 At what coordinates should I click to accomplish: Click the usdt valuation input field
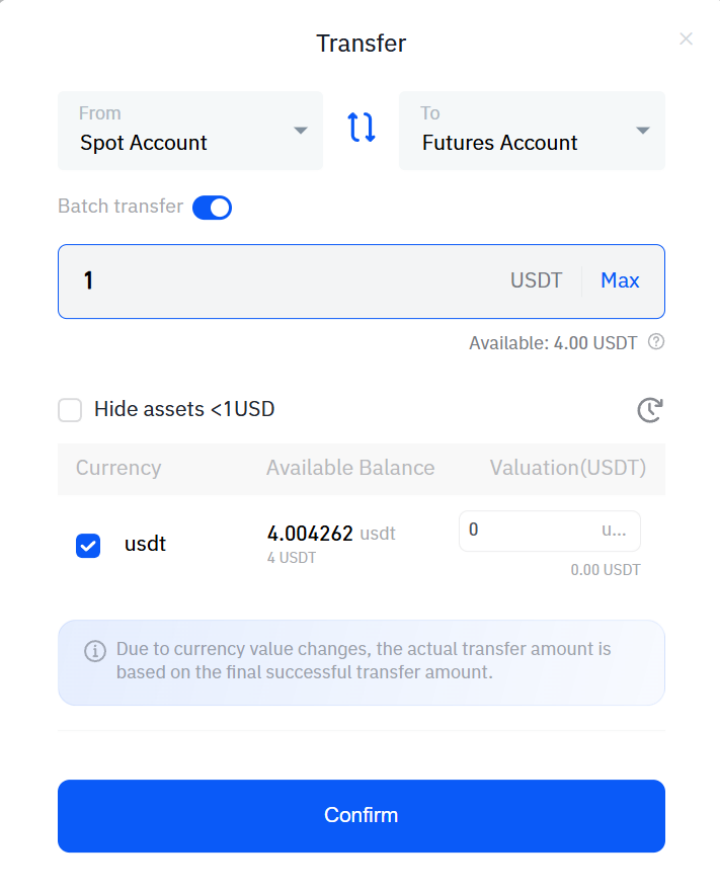pos(550,531)
